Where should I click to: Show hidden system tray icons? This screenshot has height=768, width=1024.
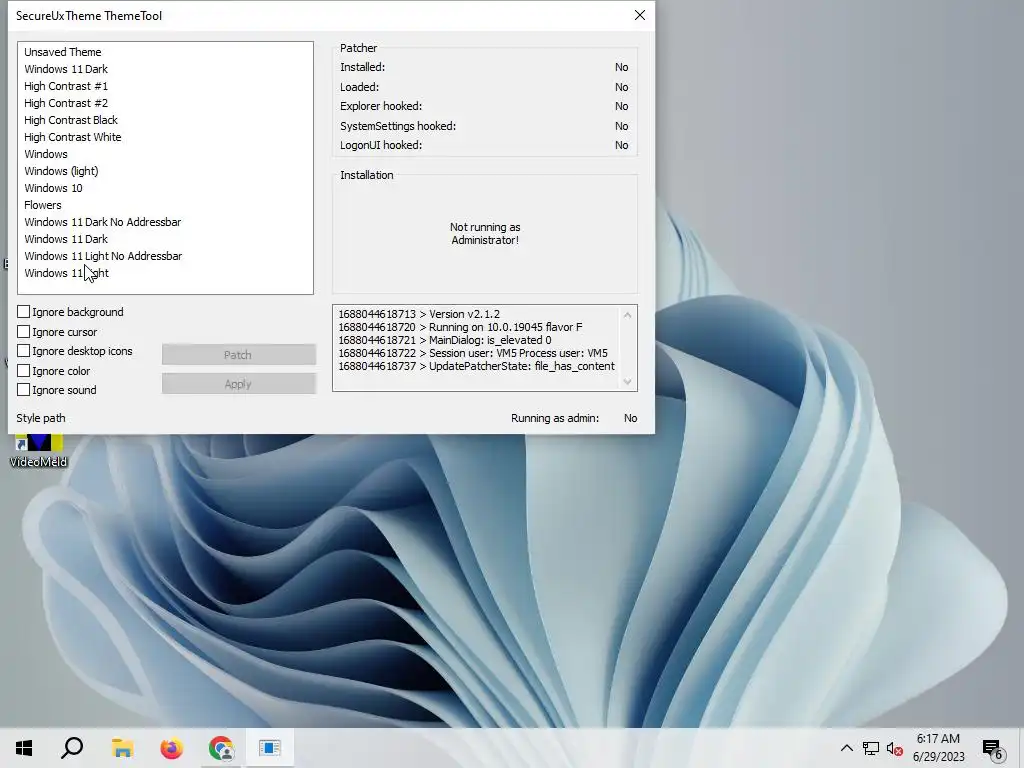846,748
